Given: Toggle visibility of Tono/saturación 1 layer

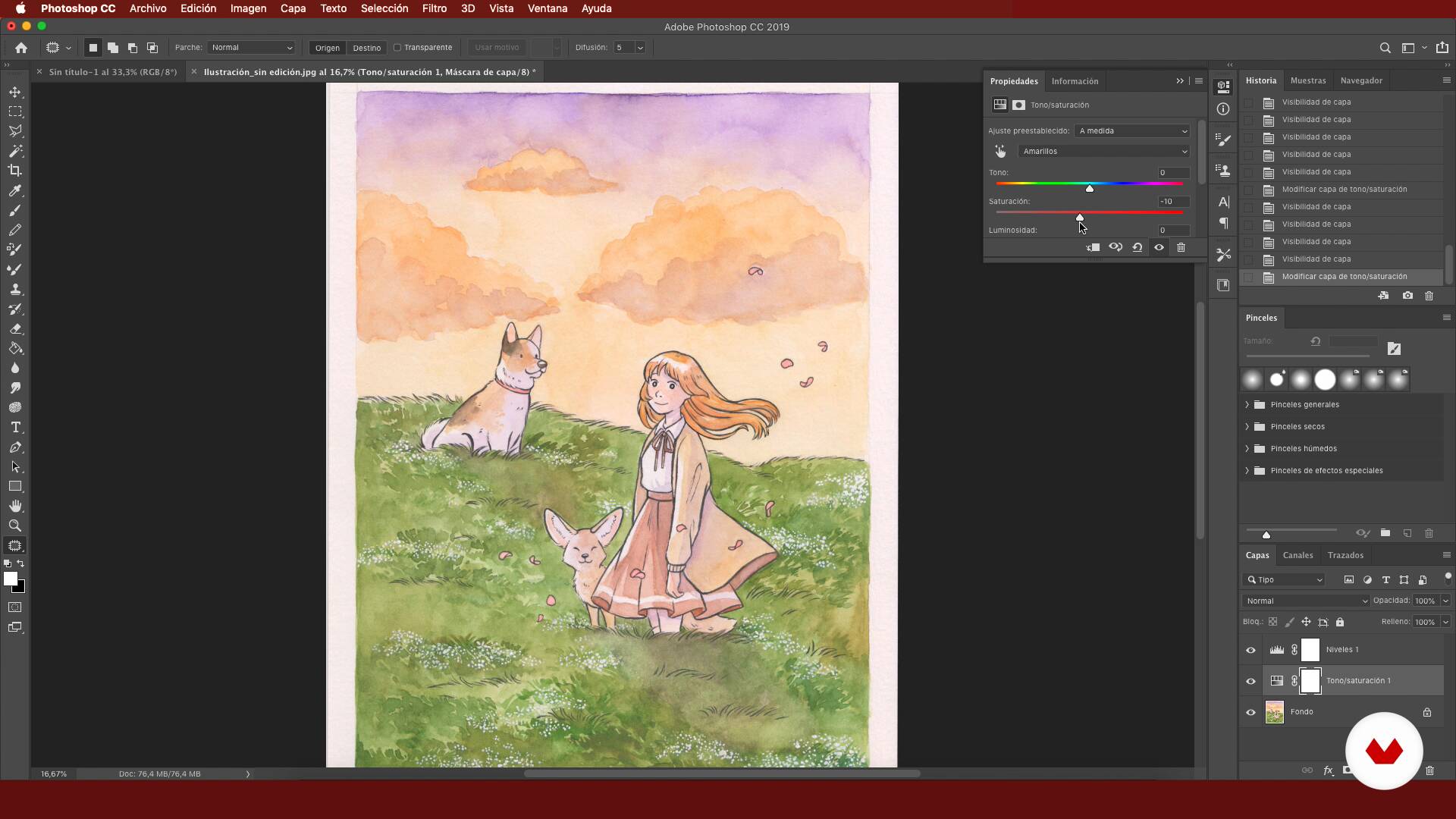Looking at the screenshot, I should coord(1250,681).
